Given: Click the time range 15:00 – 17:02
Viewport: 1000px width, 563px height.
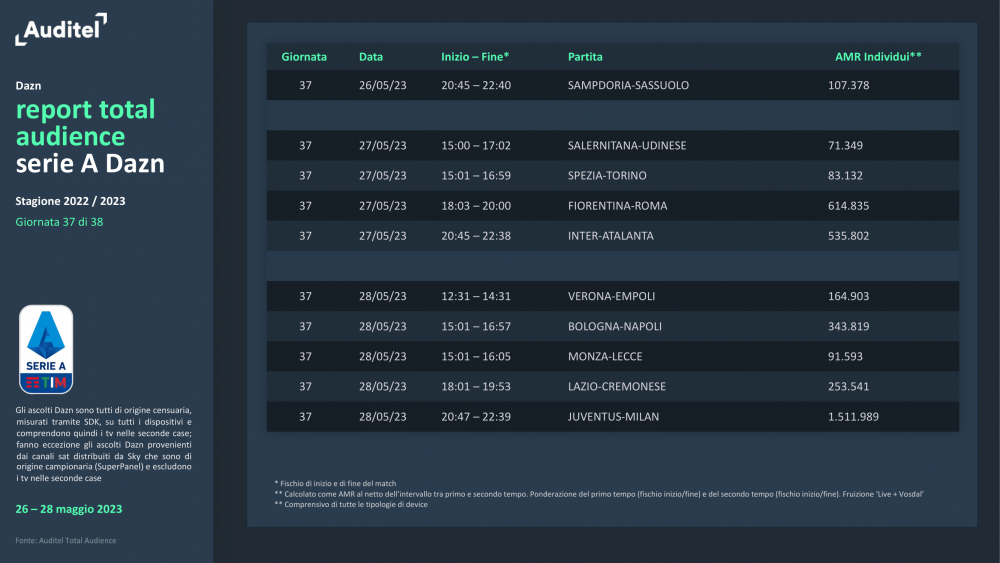Looking at the screenshot, I should click(476, 145).
